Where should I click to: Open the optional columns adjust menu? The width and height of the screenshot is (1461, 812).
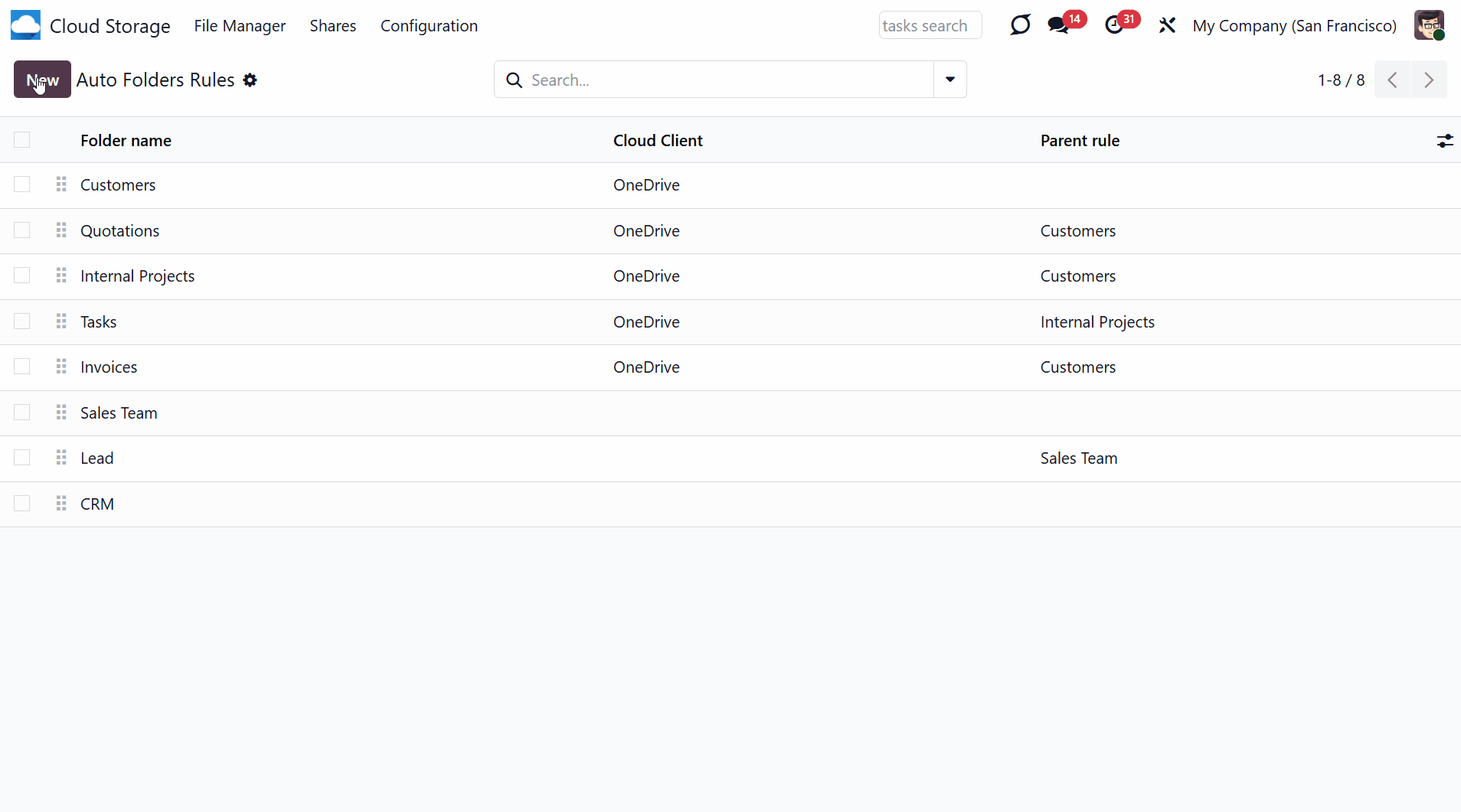[1444, 141]
